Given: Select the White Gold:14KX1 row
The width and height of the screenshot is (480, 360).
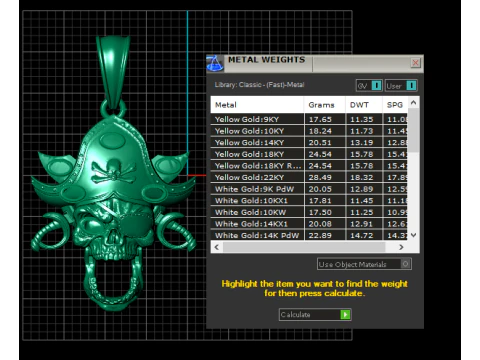Looking at the screenshot, I should pyautogui.click(x=309, y=224).
